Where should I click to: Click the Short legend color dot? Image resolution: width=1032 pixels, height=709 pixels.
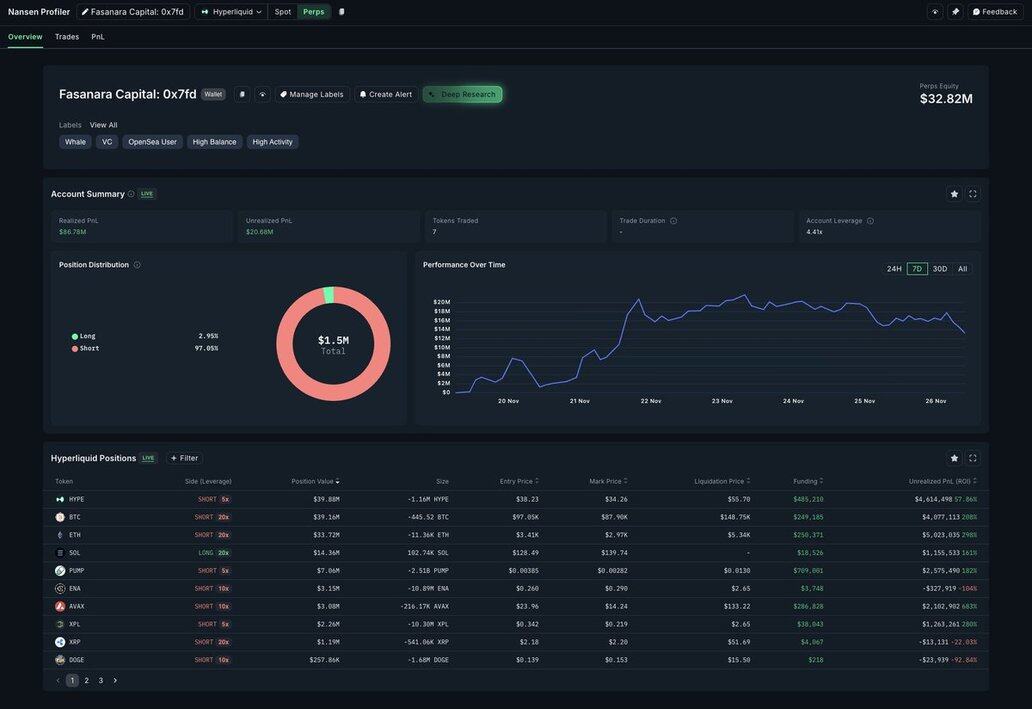(75, 348)
